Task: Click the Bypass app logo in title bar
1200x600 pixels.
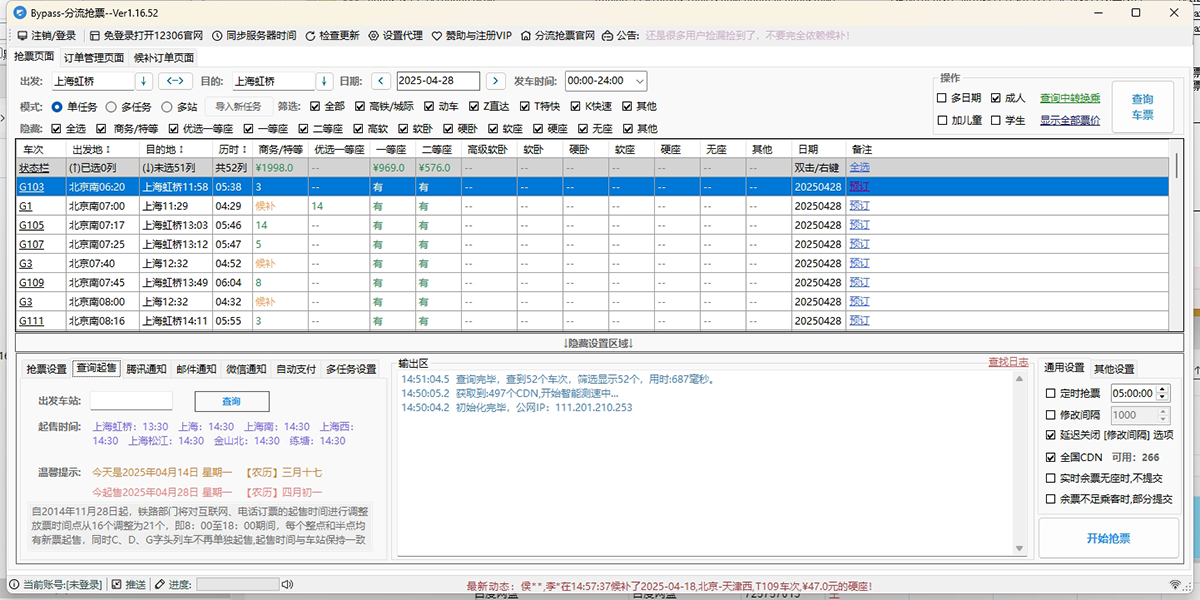Action: pos(18,13)
